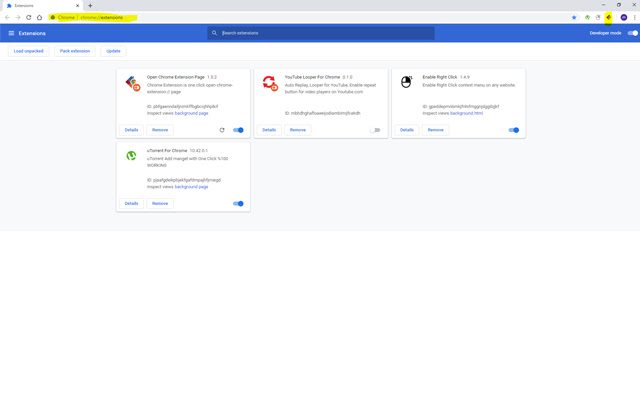Click Enable Right Click version 1.4.9

coord(465,77)
